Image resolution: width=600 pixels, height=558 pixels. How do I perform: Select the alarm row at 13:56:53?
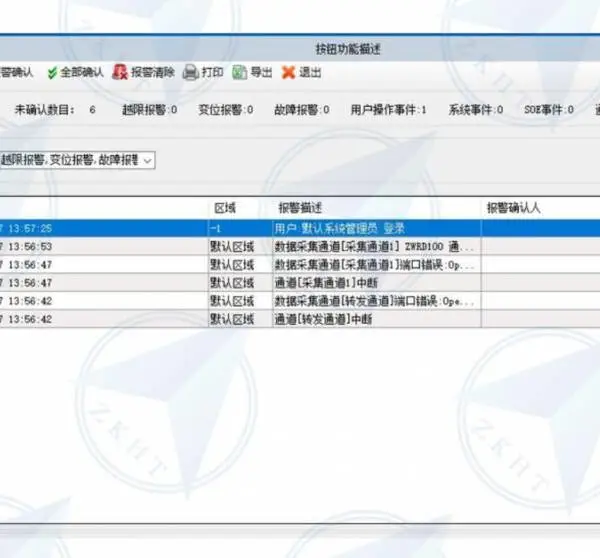tap(300, 246)
